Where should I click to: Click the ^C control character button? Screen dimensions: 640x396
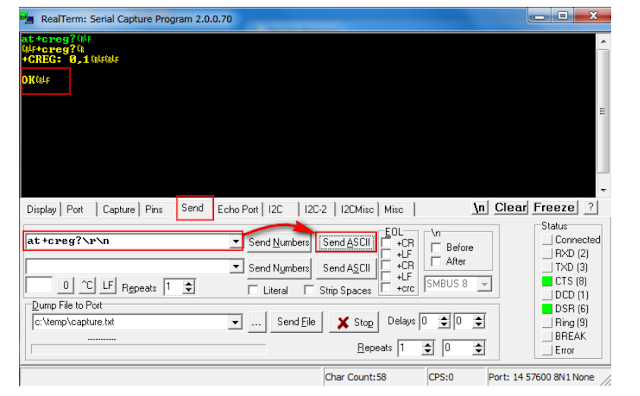click(87, 285)
